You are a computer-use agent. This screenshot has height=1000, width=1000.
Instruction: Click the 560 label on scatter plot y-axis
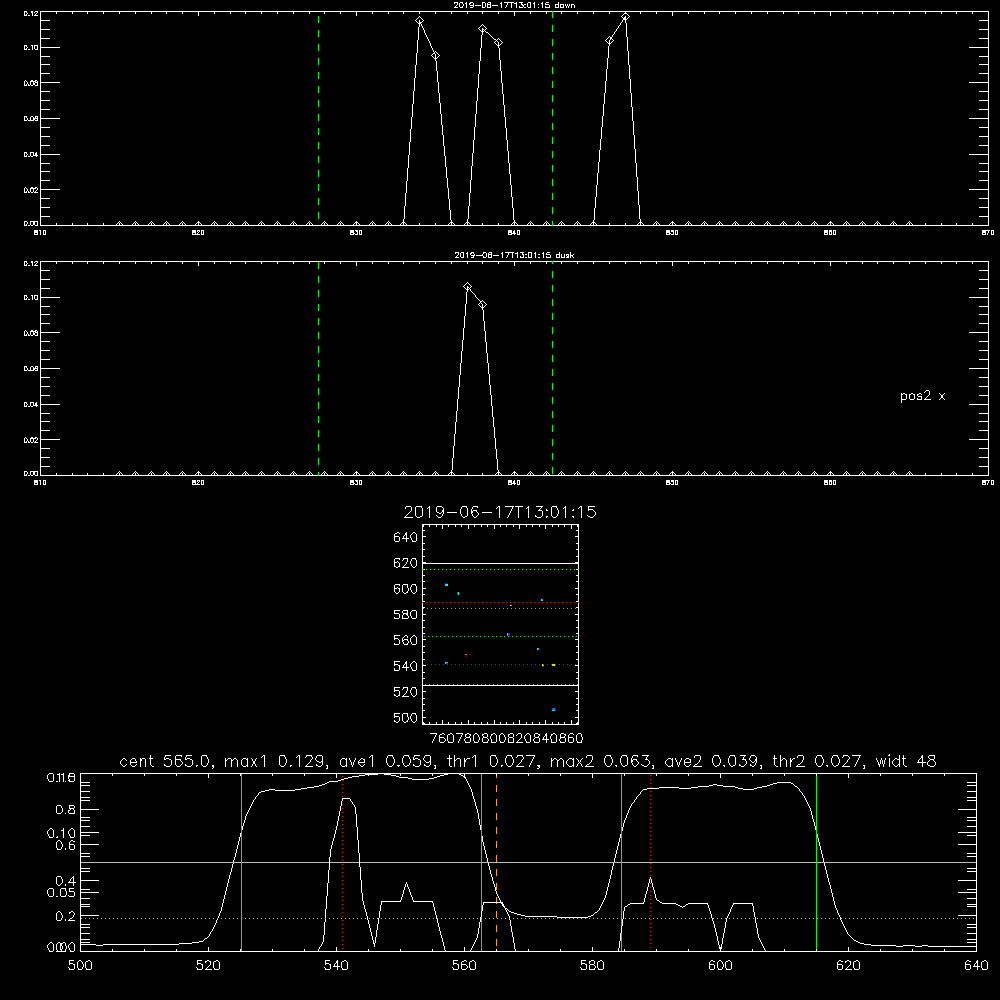point(405,640)
